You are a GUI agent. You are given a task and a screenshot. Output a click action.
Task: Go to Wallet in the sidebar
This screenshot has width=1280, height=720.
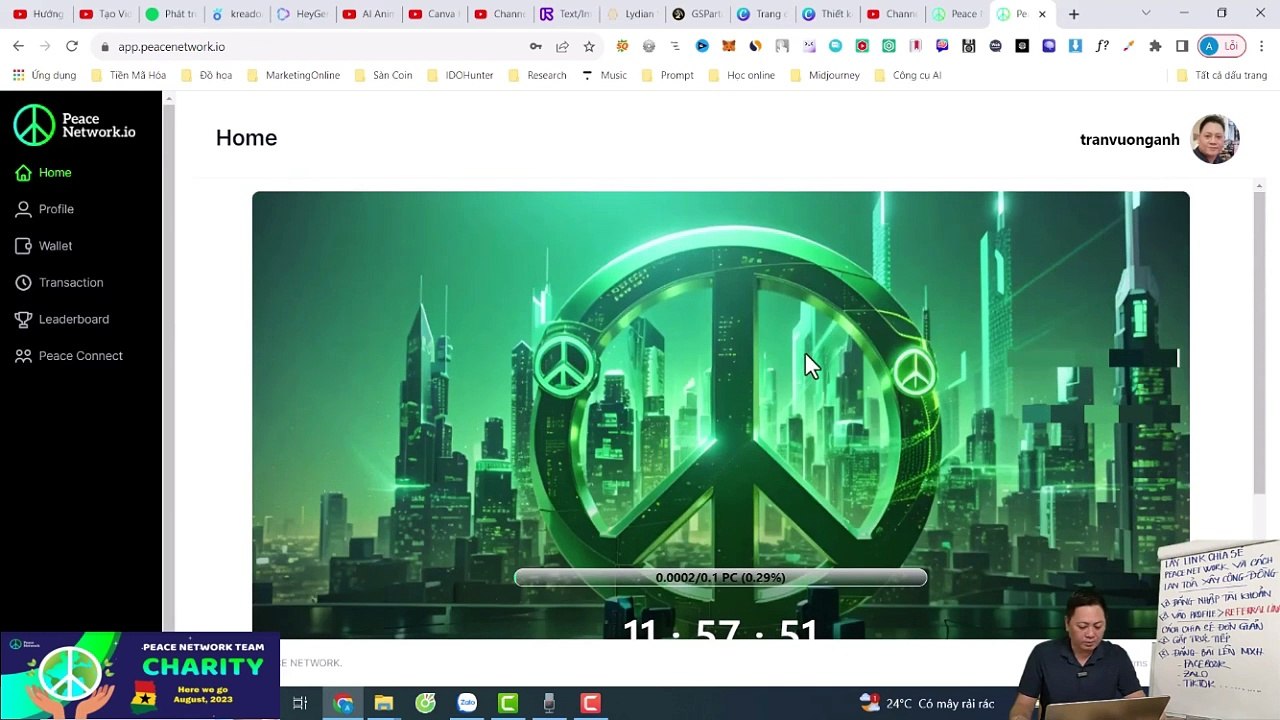pos(44,246)
